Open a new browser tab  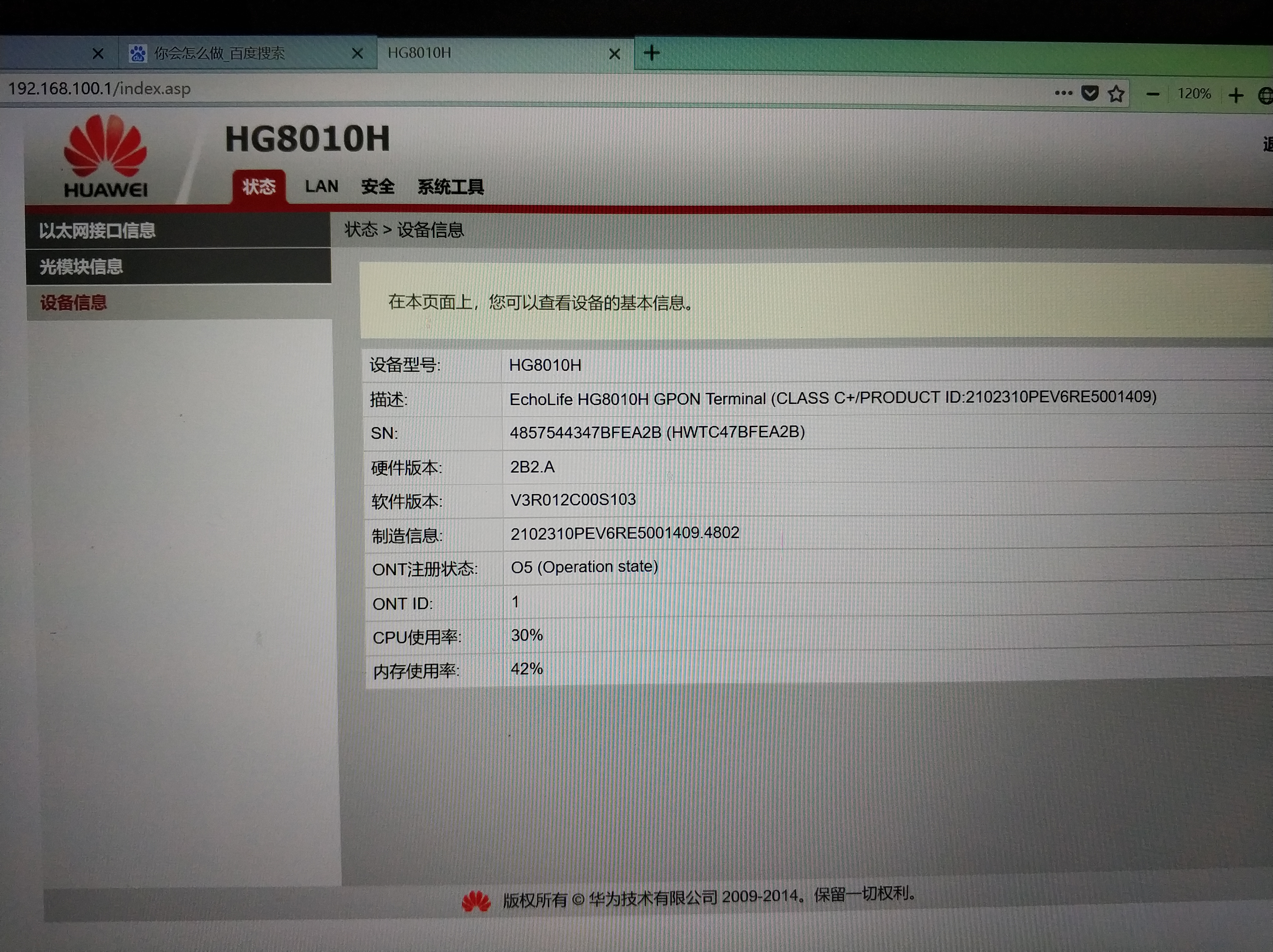pos(651,53)
